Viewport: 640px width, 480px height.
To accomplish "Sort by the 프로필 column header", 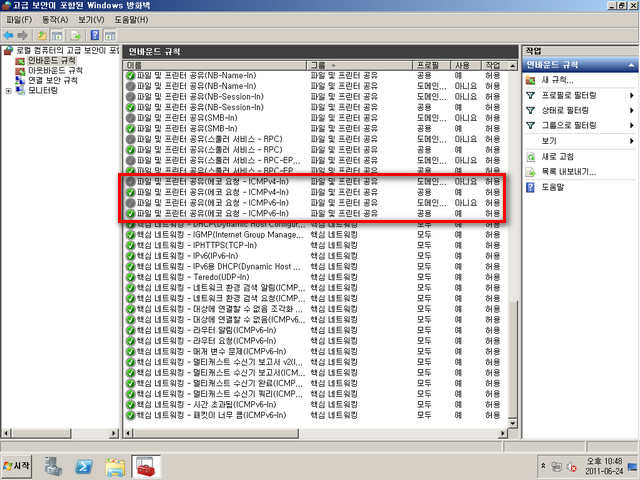I will coord(431,65).
